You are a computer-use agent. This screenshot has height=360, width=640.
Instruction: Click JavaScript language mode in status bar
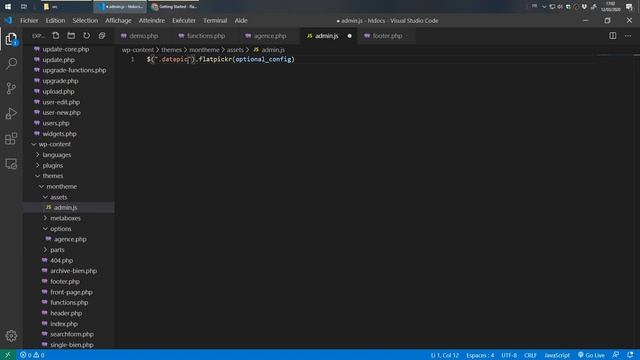click(x=557, y=355)
